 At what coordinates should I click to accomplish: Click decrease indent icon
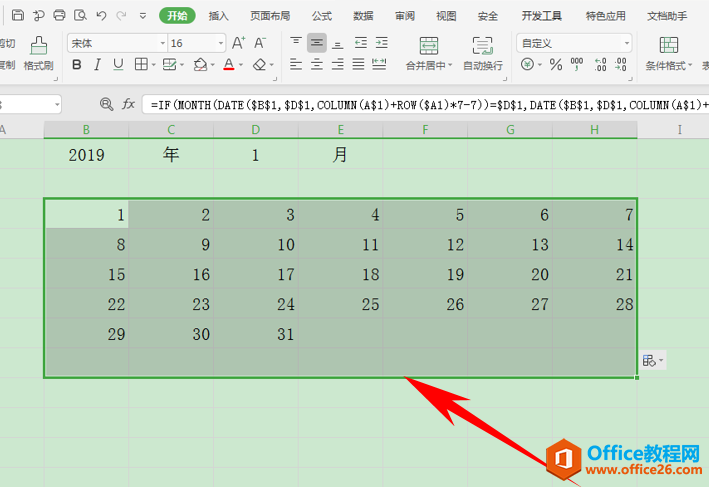[360, 43]
